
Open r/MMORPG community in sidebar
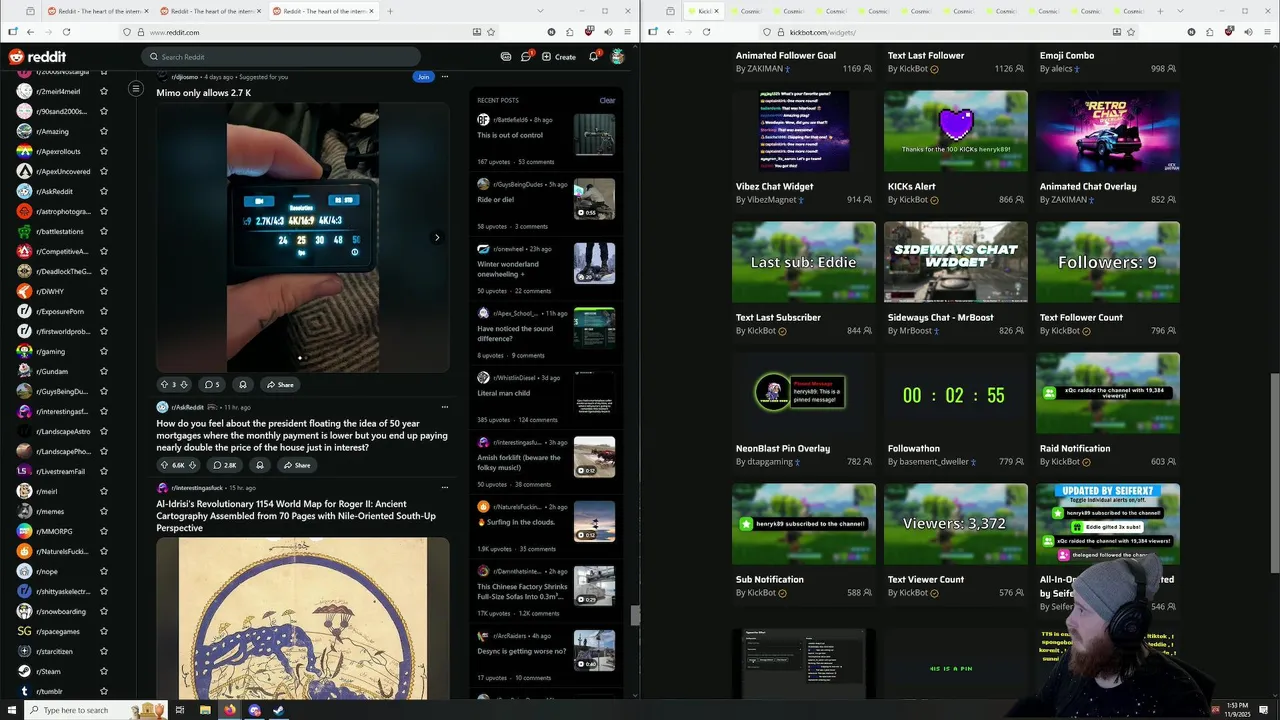coord(53,531)
